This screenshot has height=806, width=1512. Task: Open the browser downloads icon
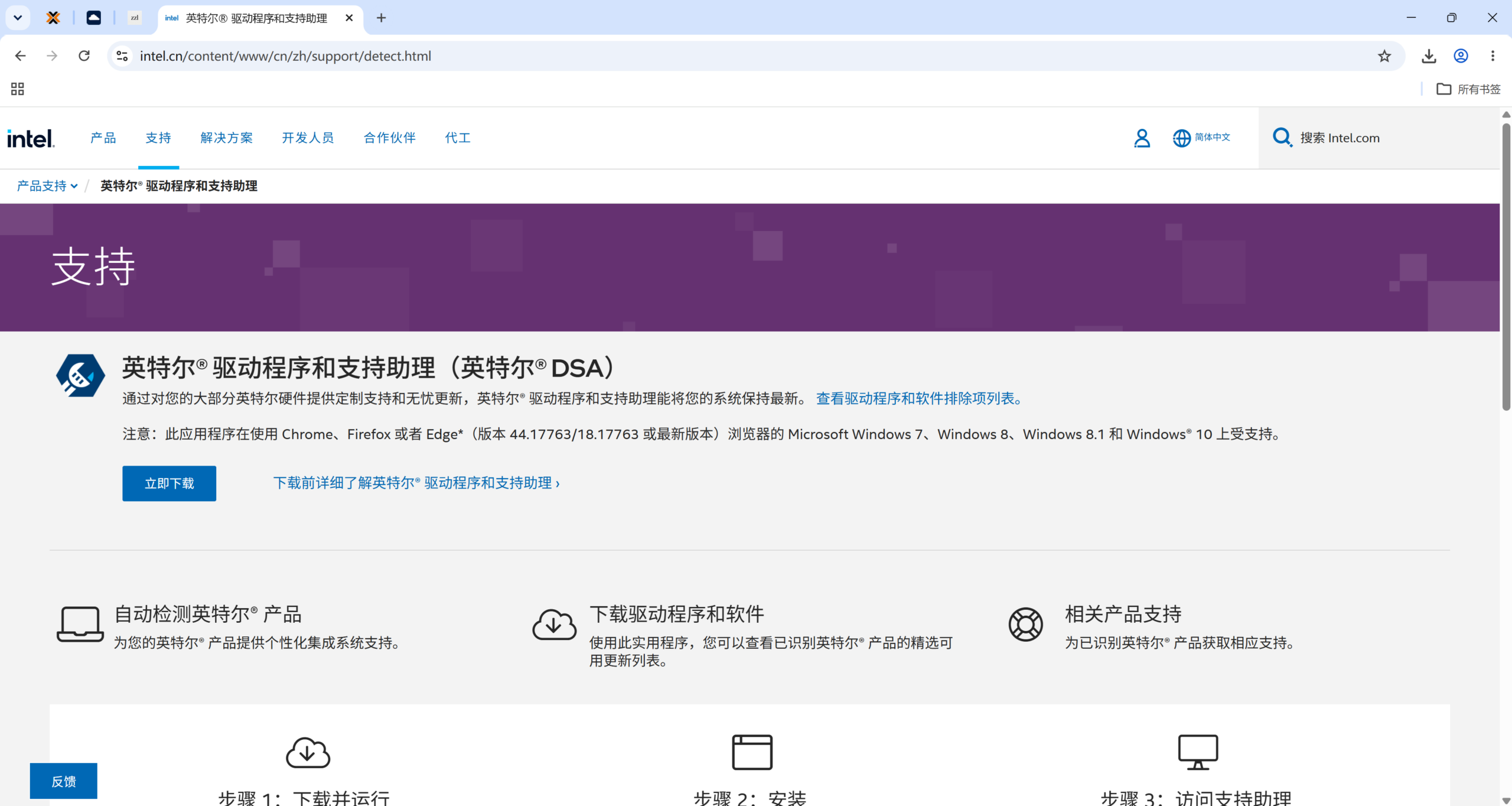pyautogui.click(x=1429, y=56)
